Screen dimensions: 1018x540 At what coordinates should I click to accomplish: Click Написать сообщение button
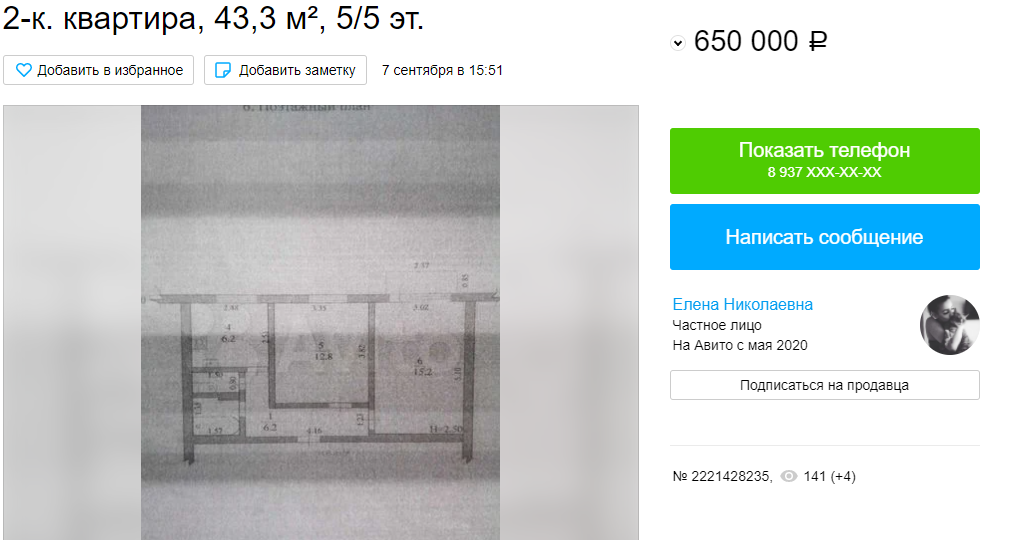click(x=825, y=237)
